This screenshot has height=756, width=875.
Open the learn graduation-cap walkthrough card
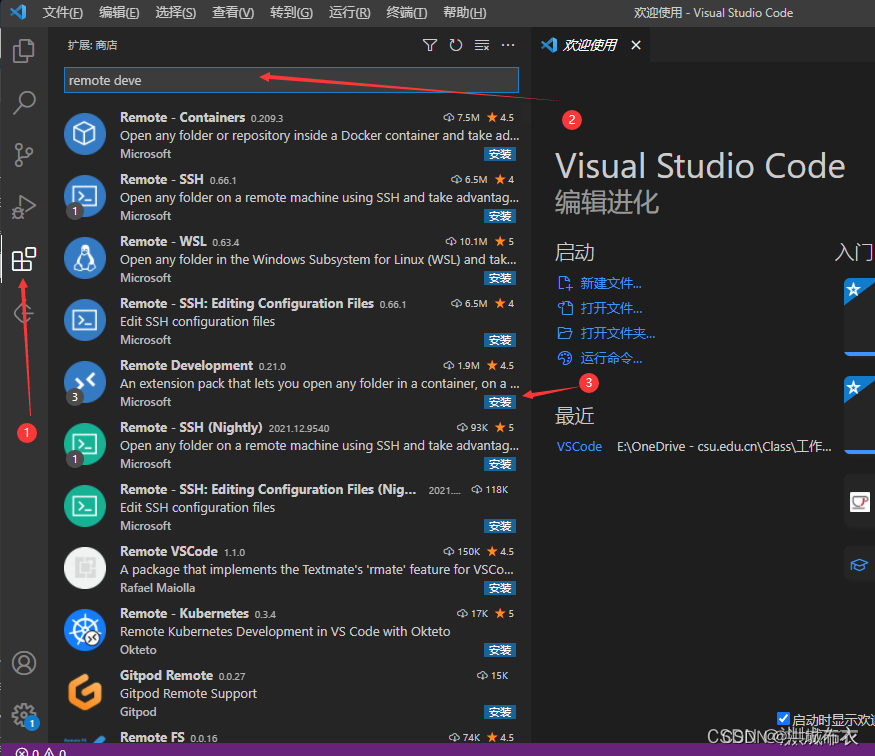point(859,565)
